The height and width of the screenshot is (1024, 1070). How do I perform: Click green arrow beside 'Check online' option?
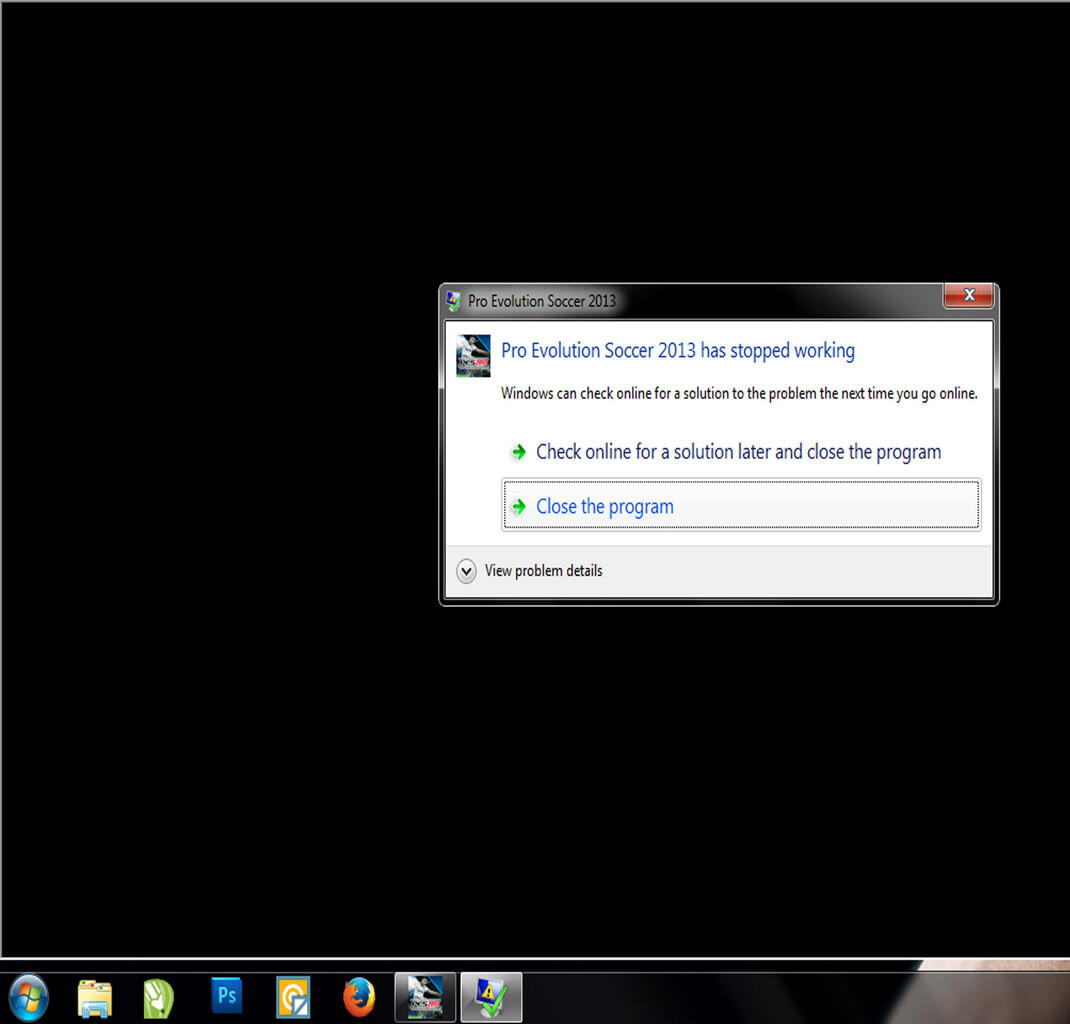519,452
